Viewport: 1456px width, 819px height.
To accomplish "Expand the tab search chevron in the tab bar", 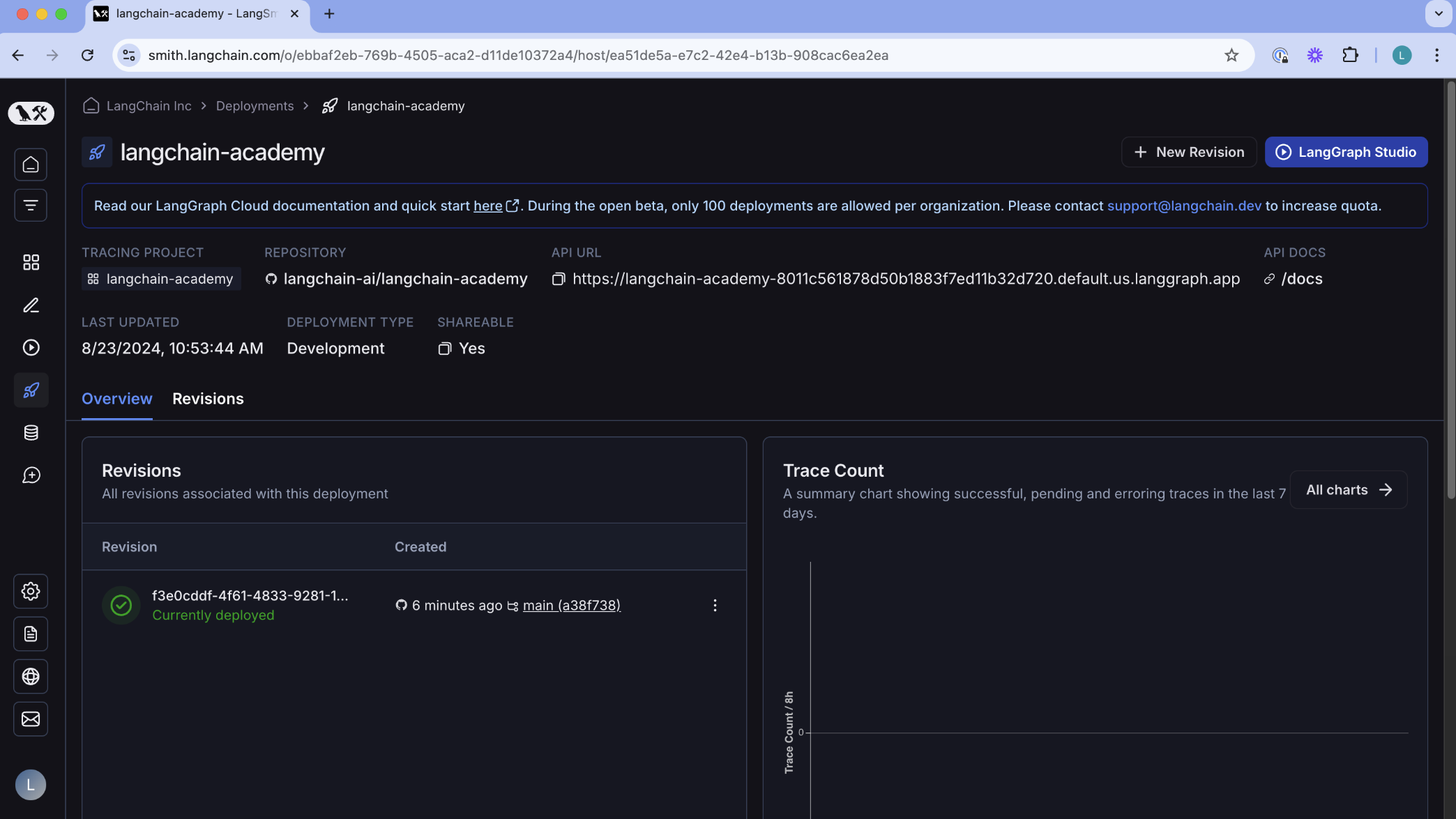I will 1439,13.
